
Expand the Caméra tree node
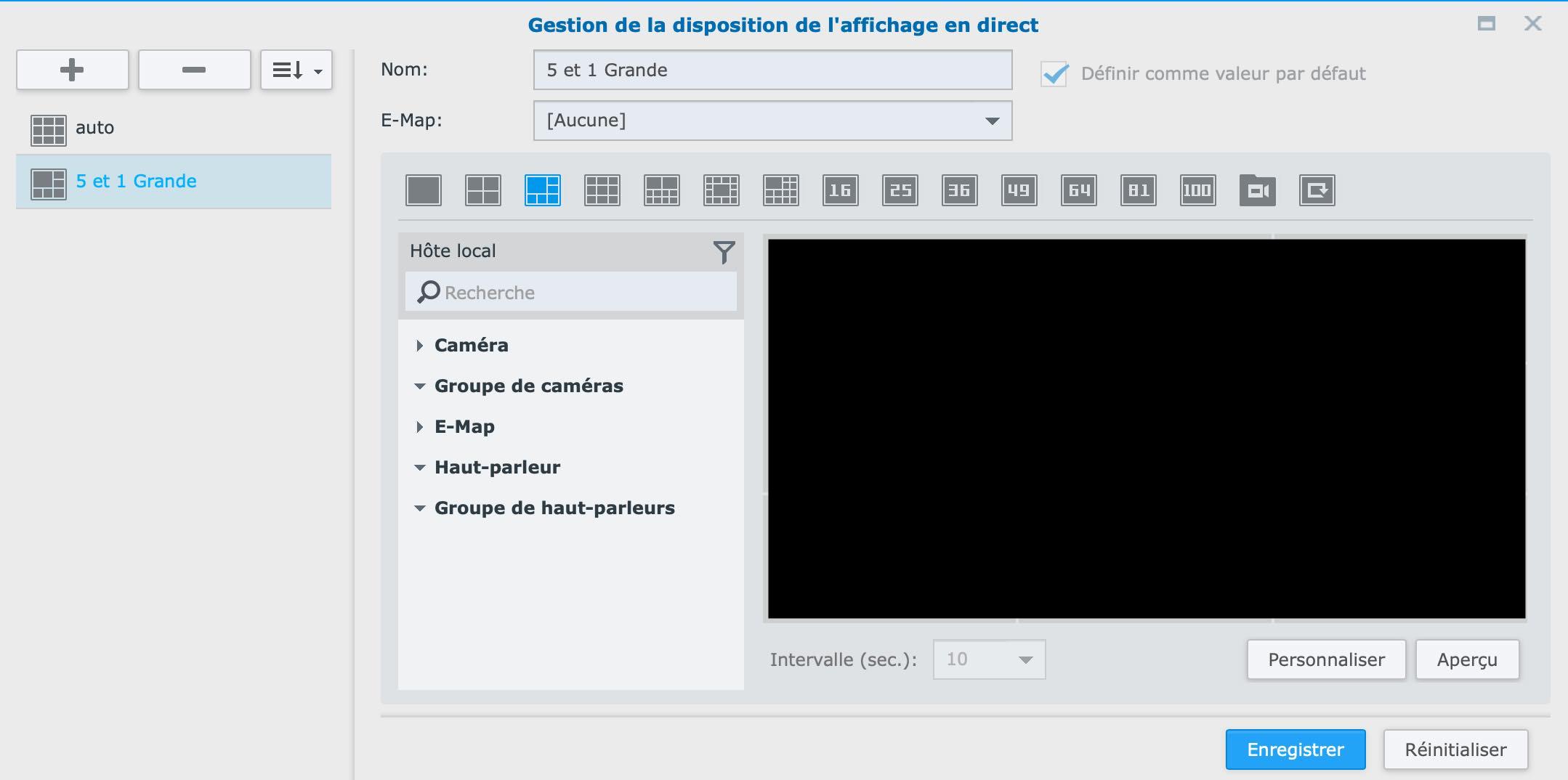(419, 346)
